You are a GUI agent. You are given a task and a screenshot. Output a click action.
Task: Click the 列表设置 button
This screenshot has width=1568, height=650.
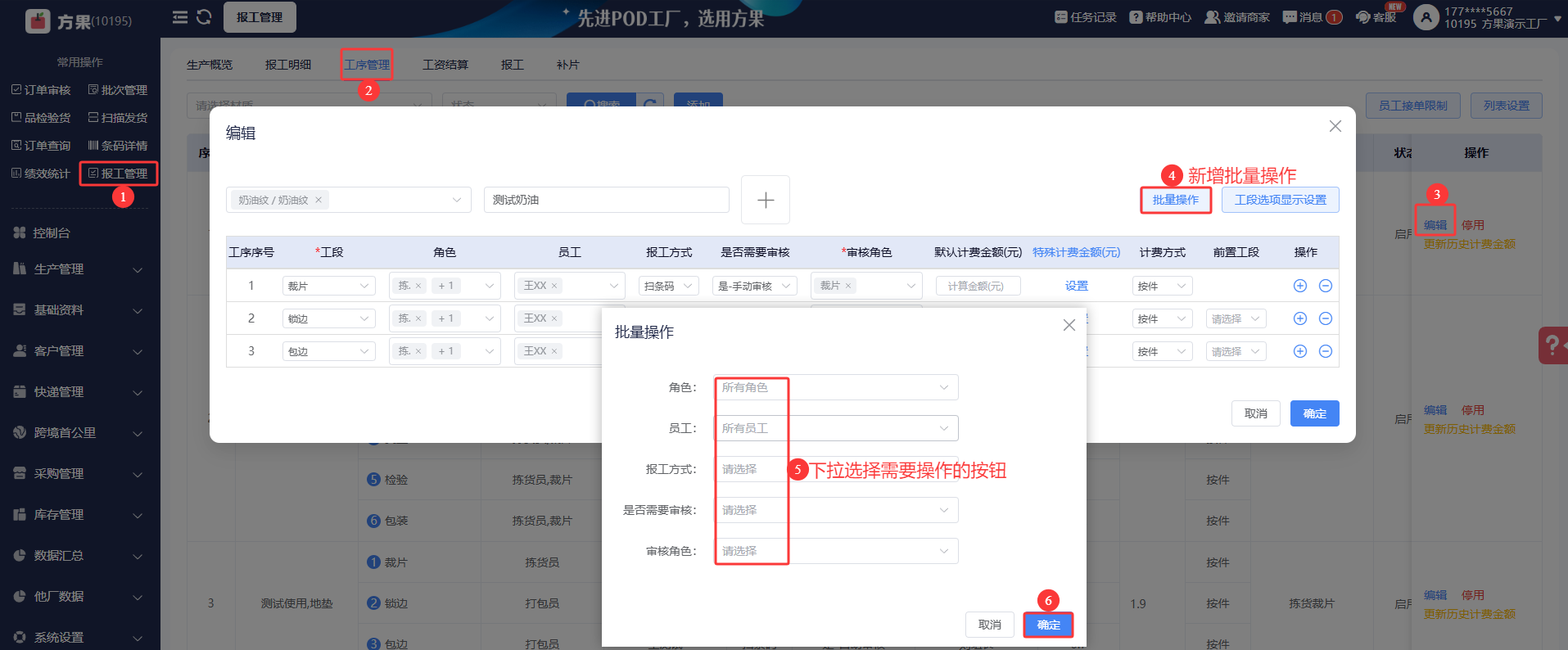pyautogui.click(x=1507, y=106)
